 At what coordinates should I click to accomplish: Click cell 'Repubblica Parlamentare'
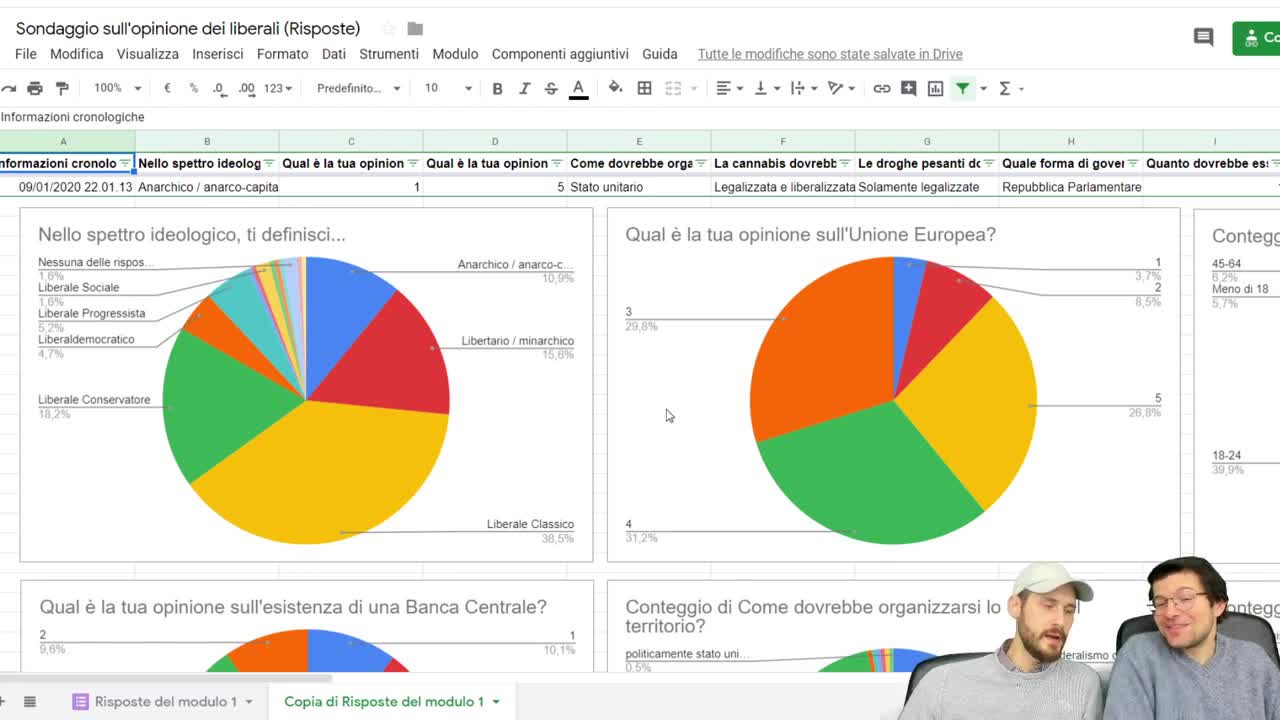coord(1071,187)
